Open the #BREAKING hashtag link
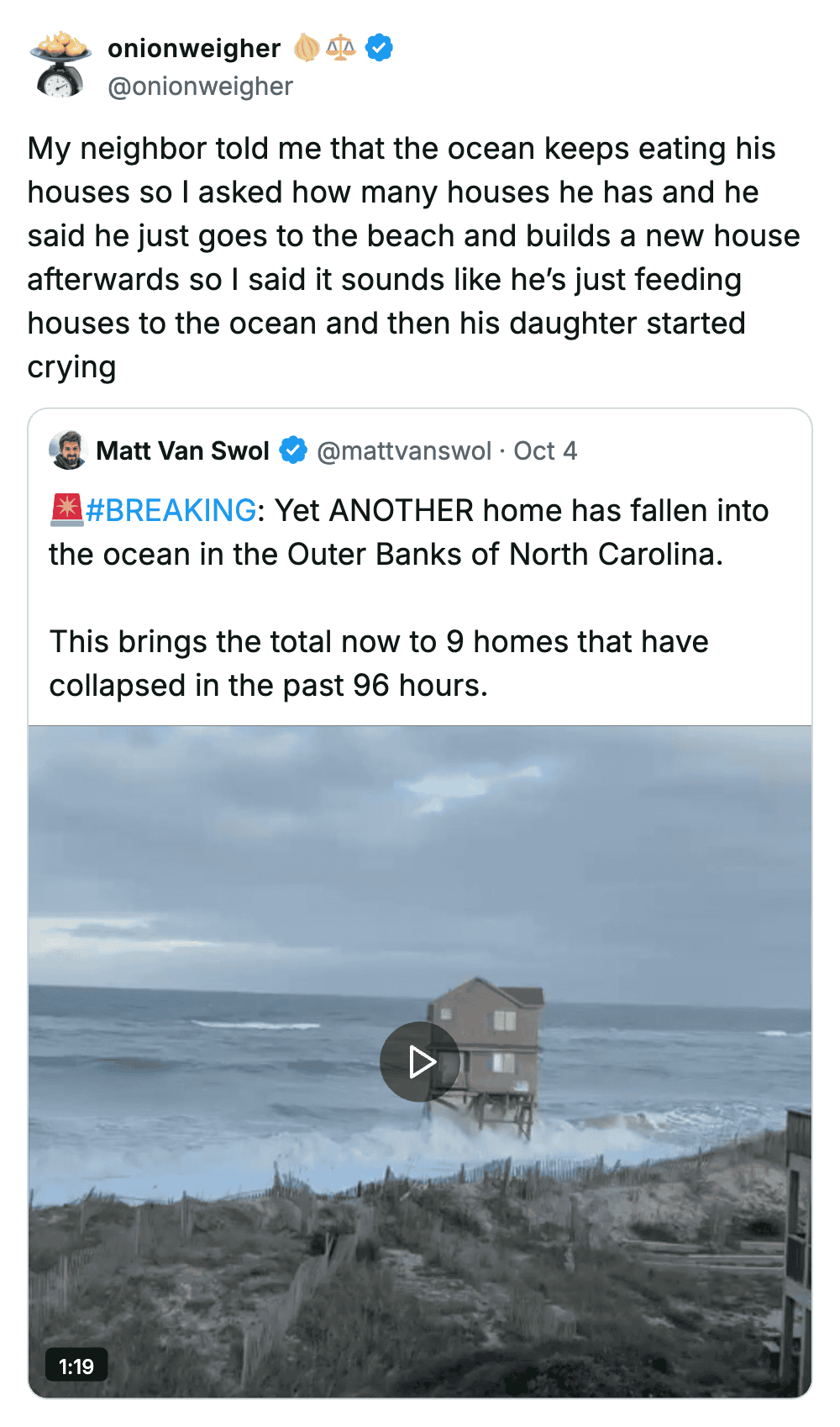 (x=171, y=510)
